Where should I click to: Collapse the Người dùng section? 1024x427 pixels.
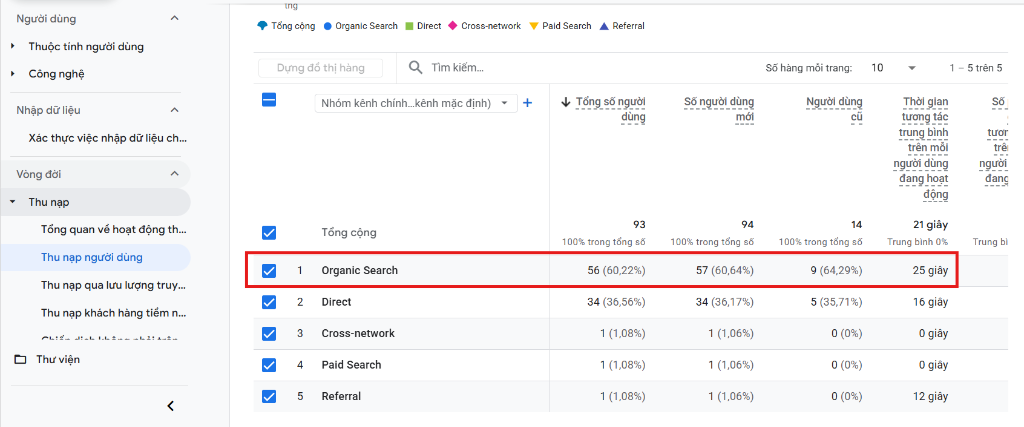174,18
